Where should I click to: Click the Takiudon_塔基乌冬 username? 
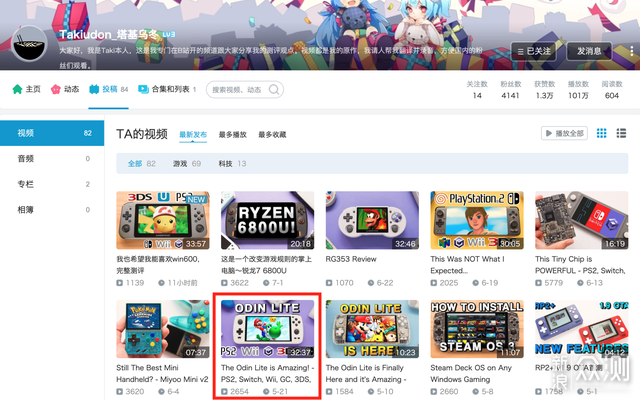109,34
